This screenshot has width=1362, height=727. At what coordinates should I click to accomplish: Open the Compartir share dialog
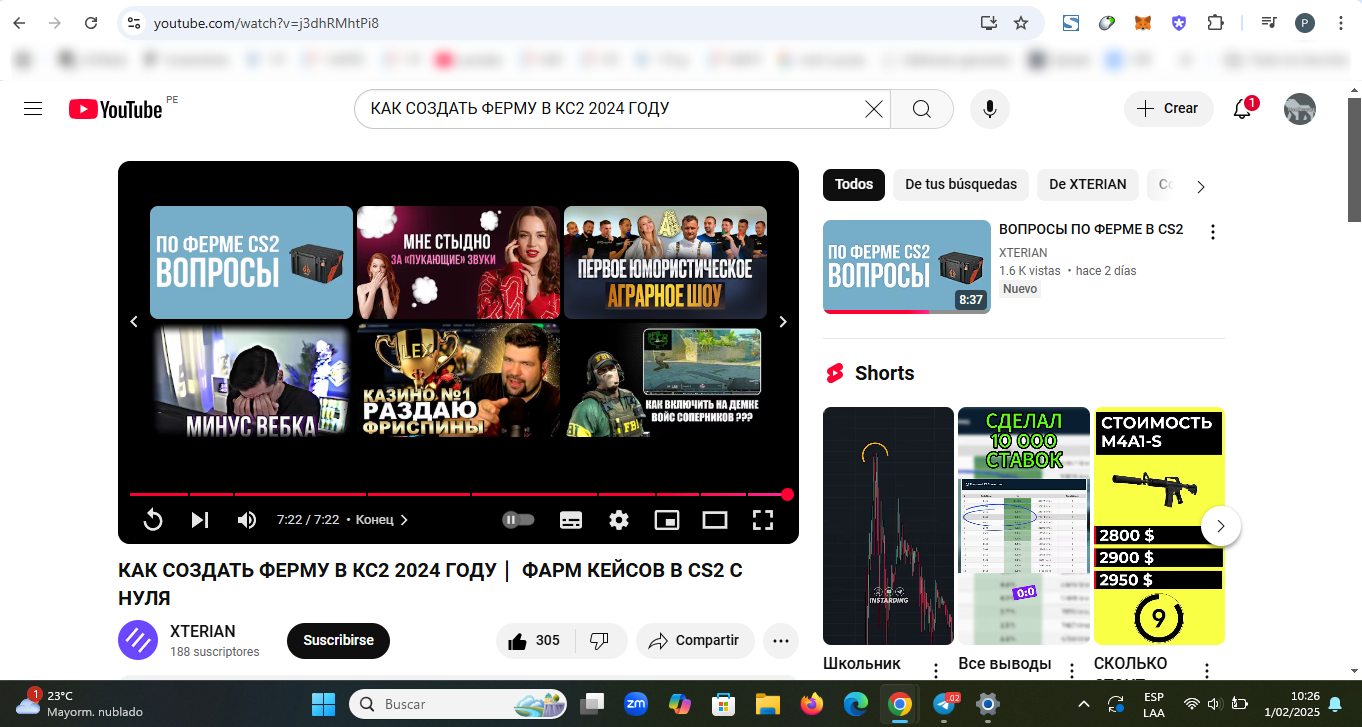point(695,641)
